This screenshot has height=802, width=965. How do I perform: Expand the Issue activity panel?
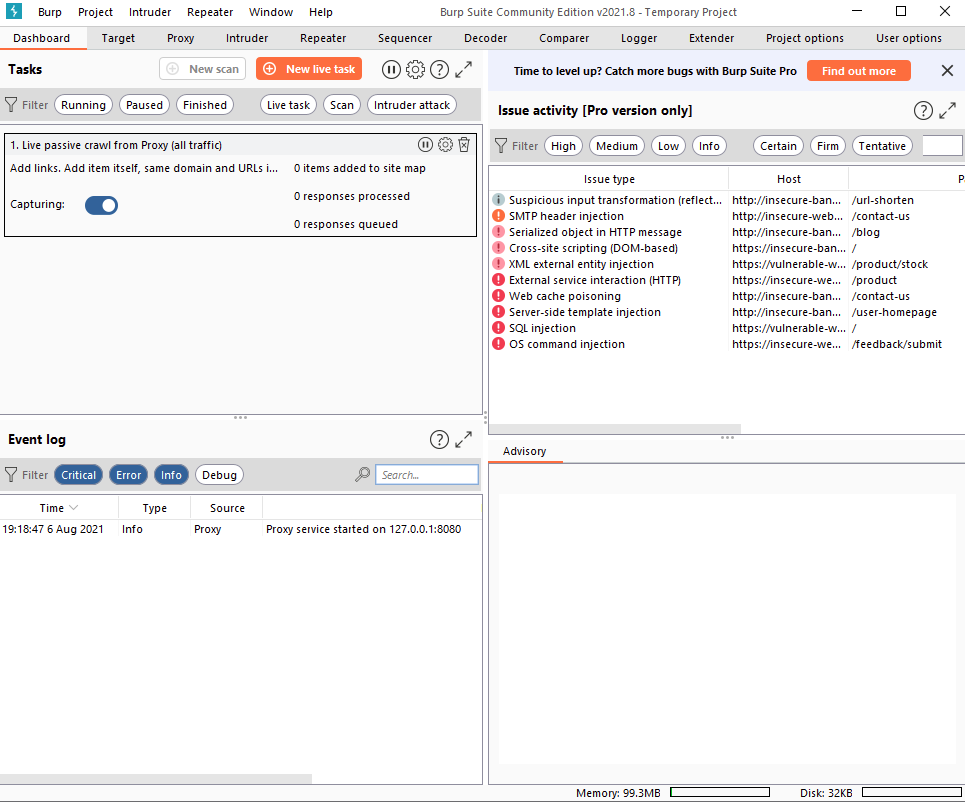947,110
